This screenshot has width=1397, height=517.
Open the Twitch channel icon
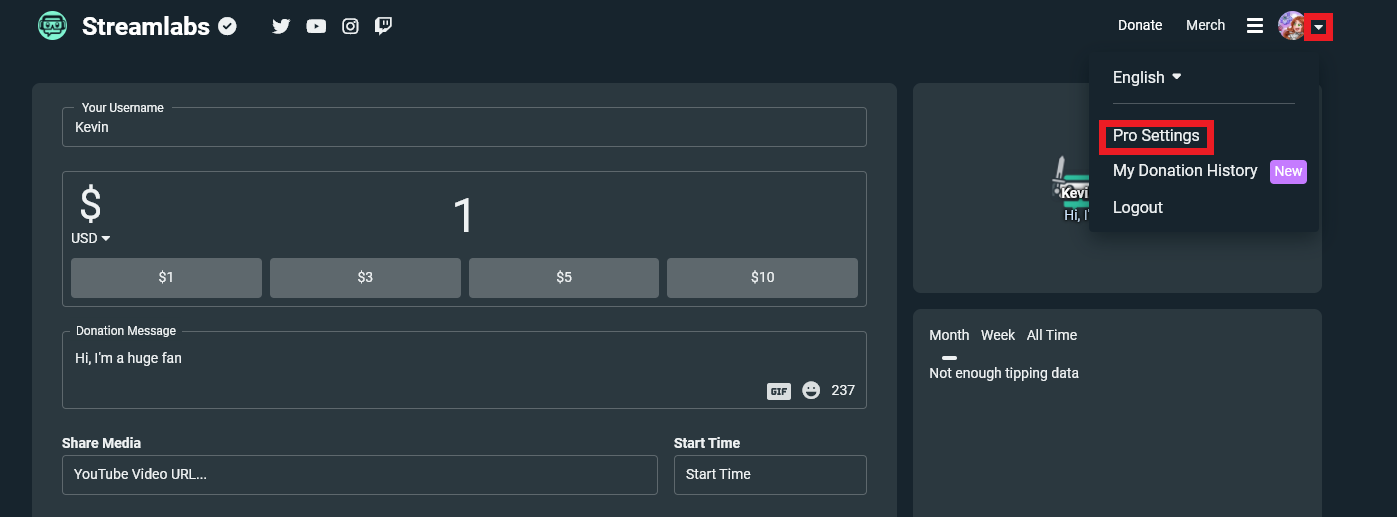[383, 26]
